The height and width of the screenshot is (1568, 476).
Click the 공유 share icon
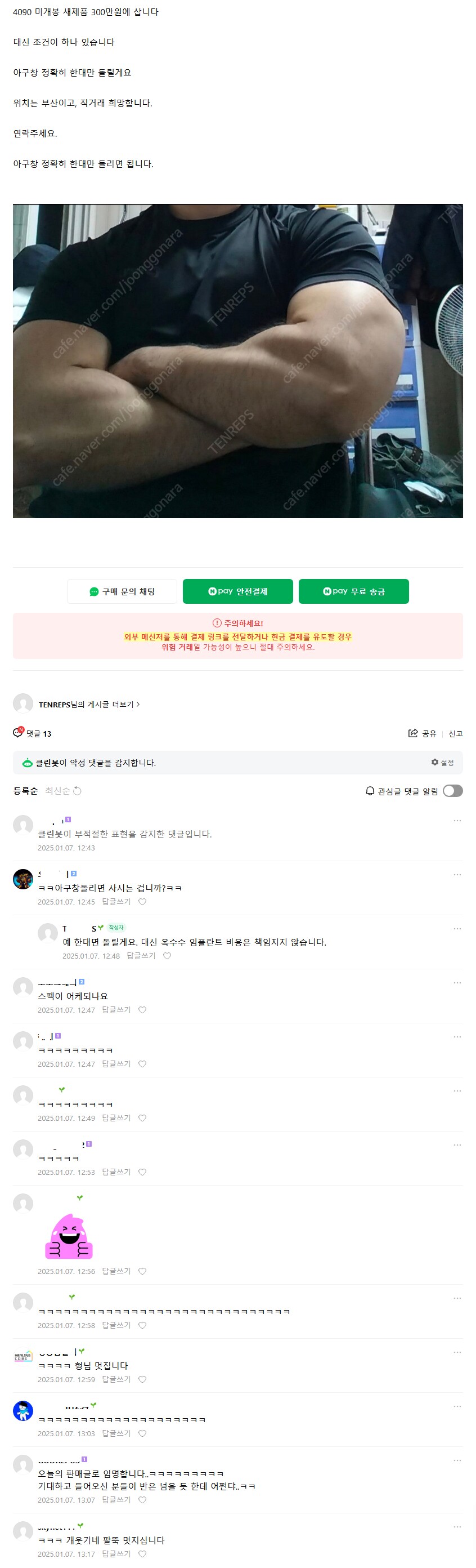[x=413, y=734]
